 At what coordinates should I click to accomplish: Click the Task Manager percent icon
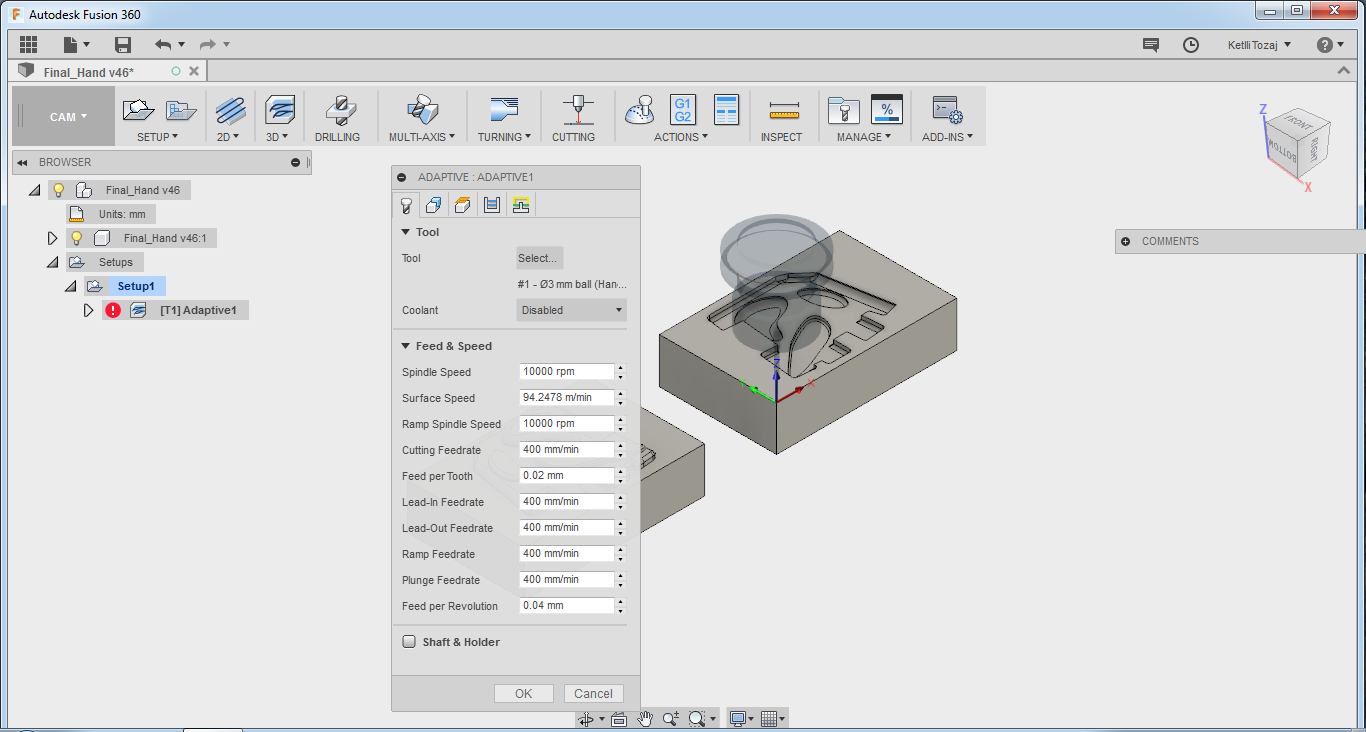point(887,110)
